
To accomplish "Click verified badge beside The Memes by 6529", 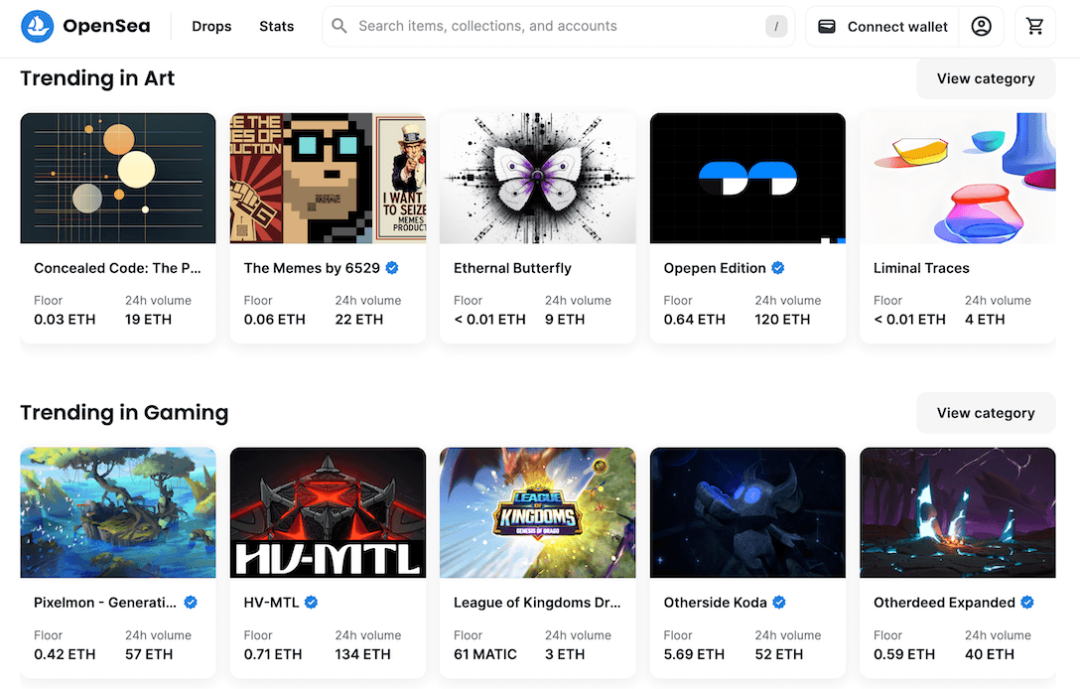I will coord(392,268).
